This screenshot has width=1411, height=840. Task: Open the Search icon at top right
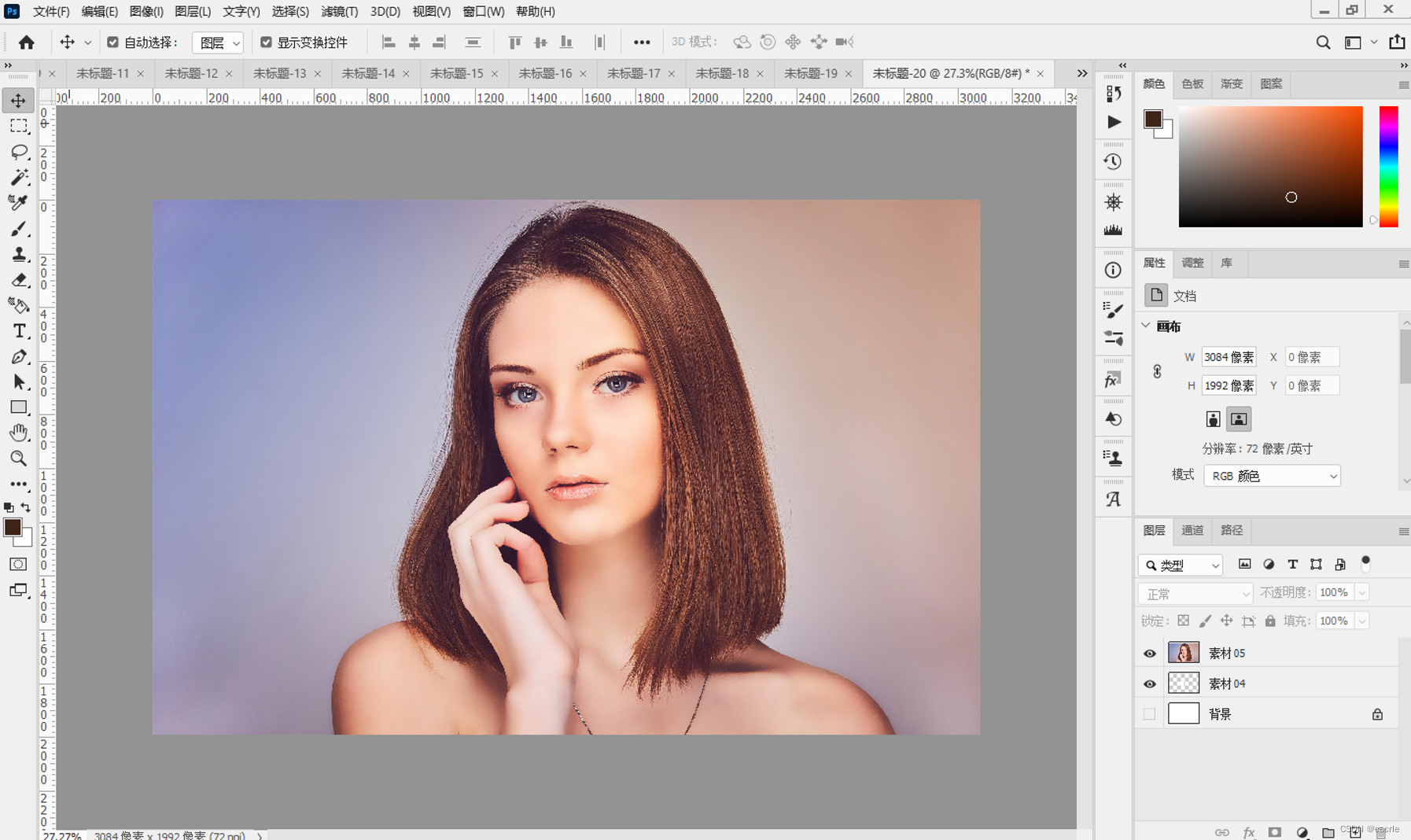pyautogui.click(x=1323, y=42)
